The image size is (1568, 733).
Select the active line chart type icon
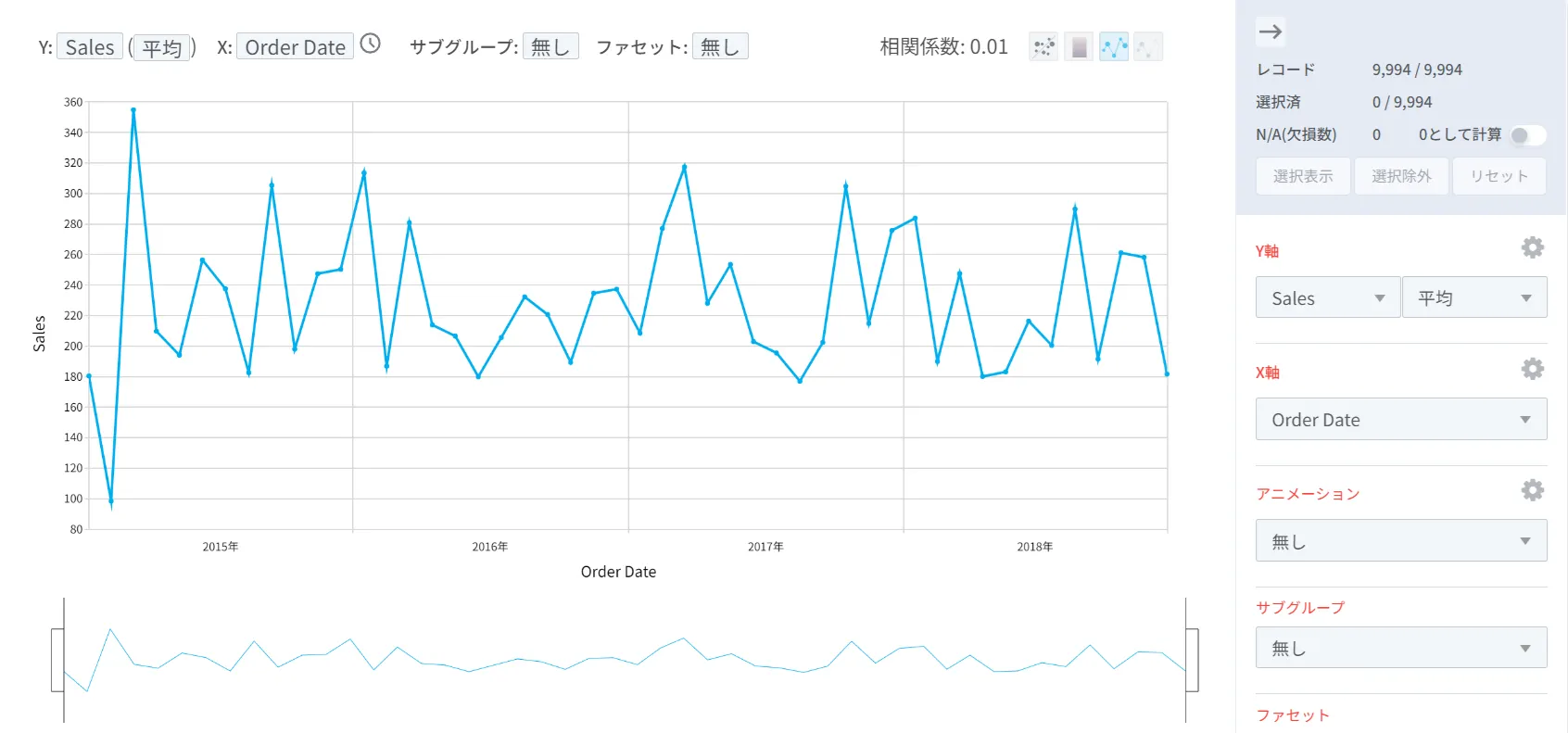[1114, 46]
